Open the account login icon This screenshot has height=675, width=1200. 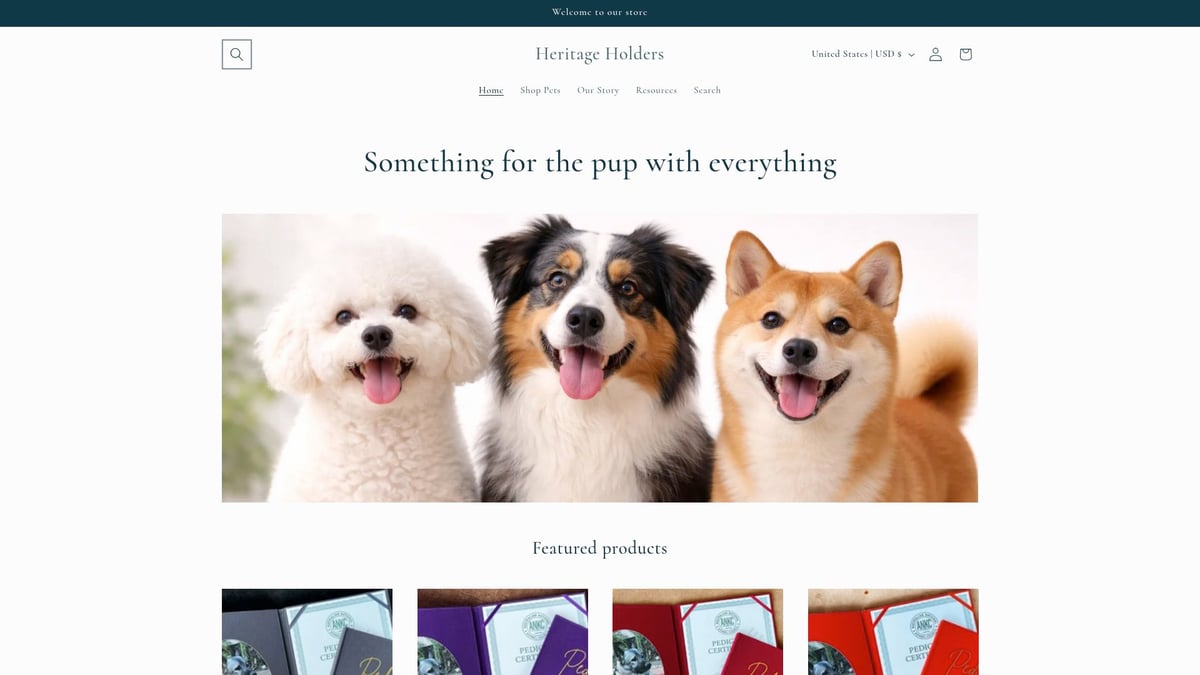935,54
